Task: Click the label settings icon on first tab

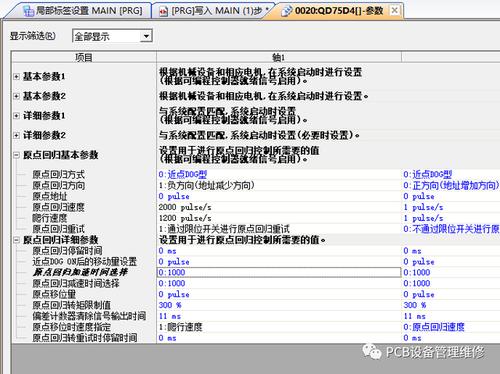Action: point(29,11)
